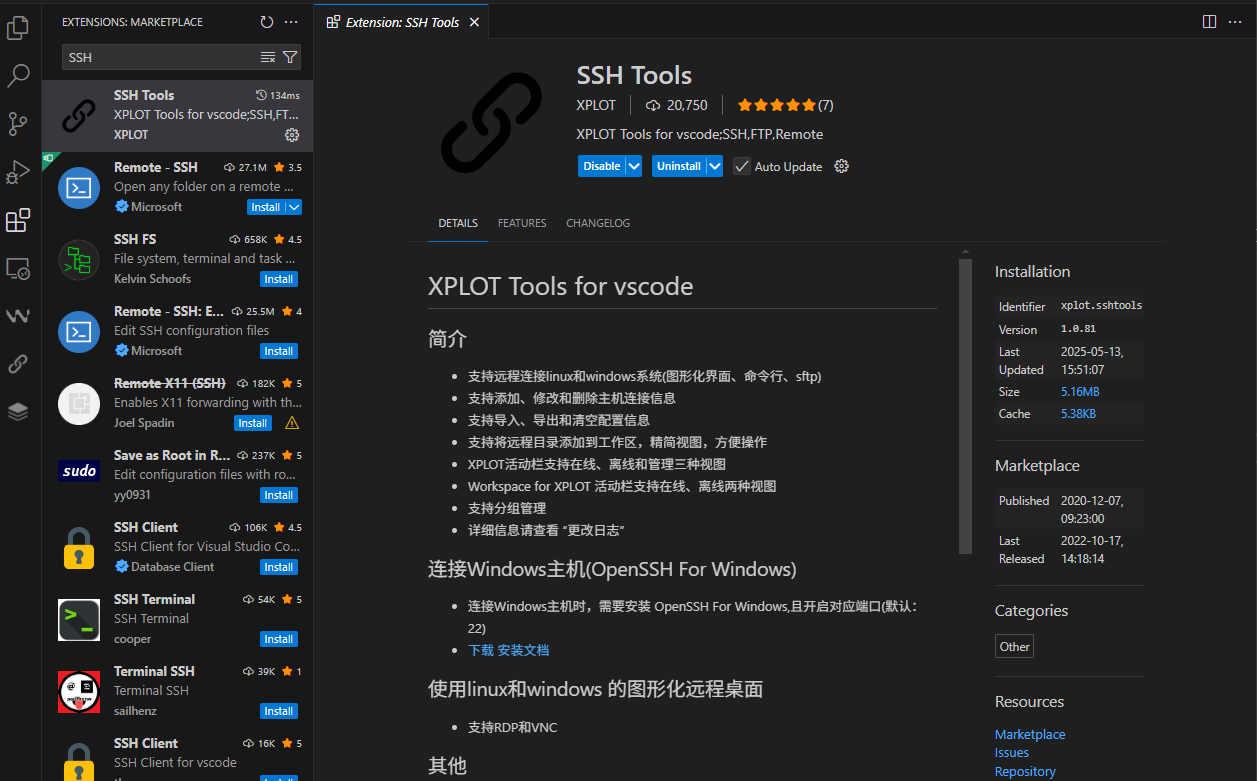Screen dimensions: 1257x781
Task: Click the Other category tag
Action: tap(1014, 646)
